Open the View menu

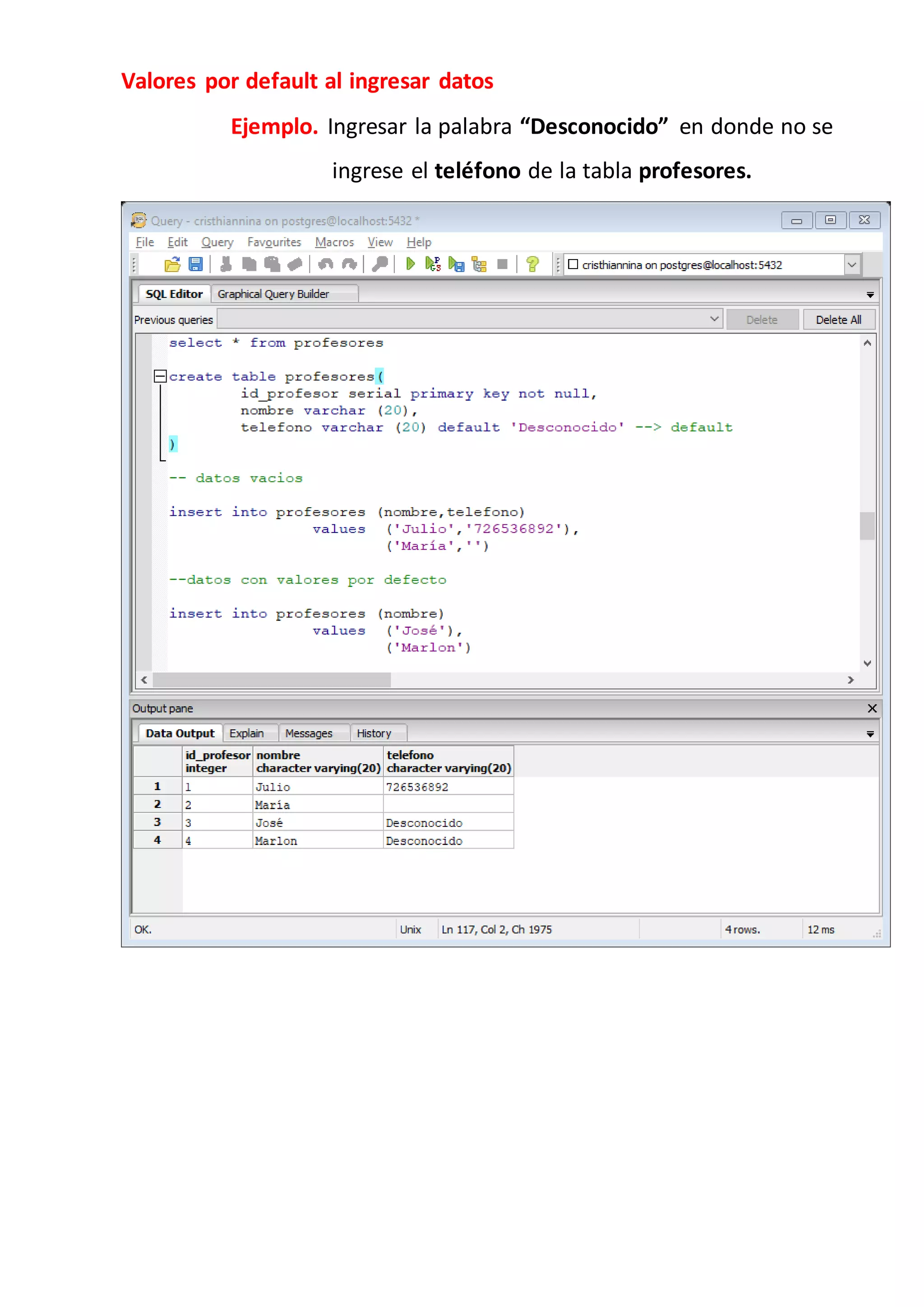pyautogui.click(x=380, y=242)
